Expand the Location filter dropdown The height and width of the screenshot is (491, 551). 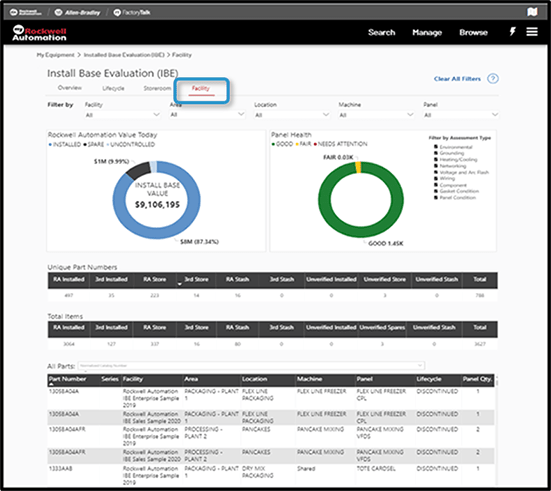pyautogui.click(x=292, y=115)
